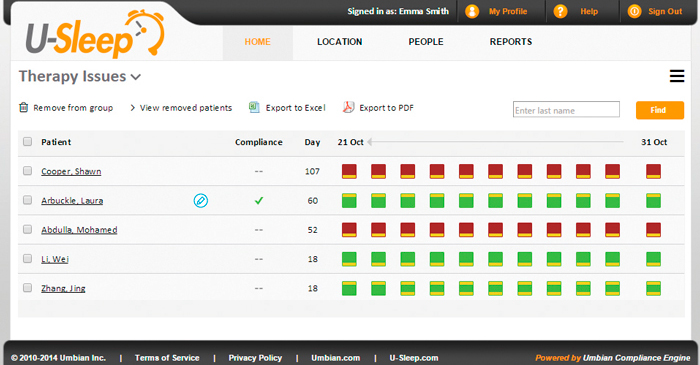The image size is (700, 365).
Task: Open the Terms of Service footer link
Action: [167, 358]
